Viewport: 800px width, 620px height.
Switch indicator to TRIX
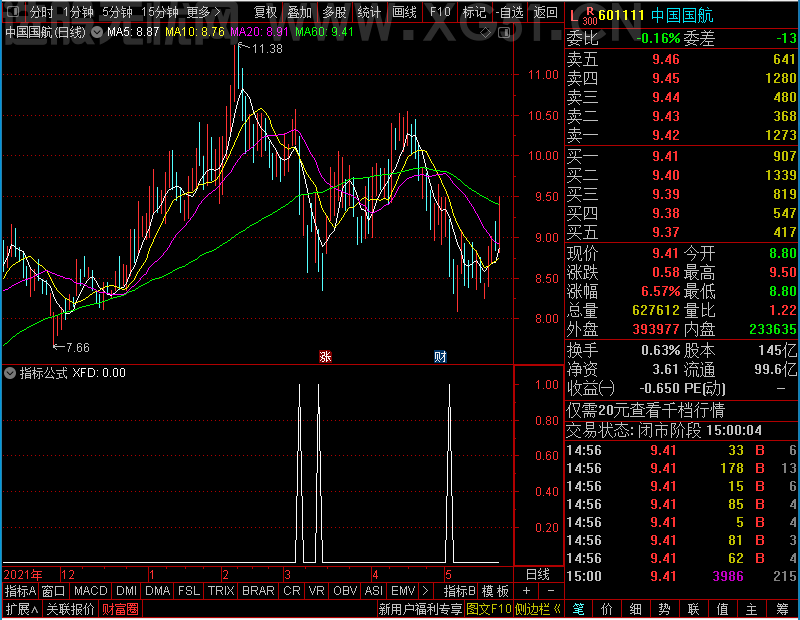pyautogui.click(x=221, y=591)
